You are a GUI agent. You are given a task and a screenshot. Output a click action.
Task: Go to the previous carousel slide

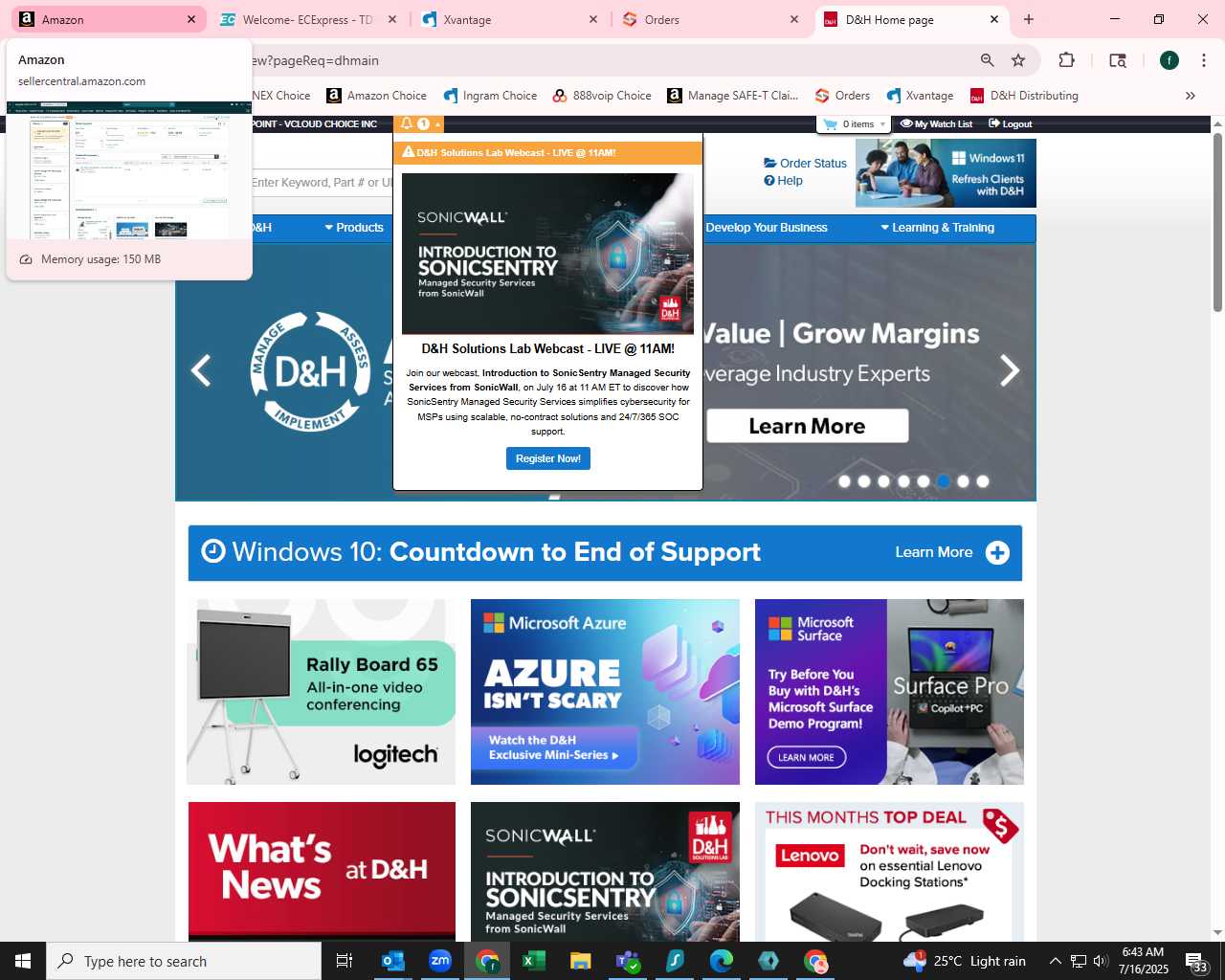(x=201, y=370)
